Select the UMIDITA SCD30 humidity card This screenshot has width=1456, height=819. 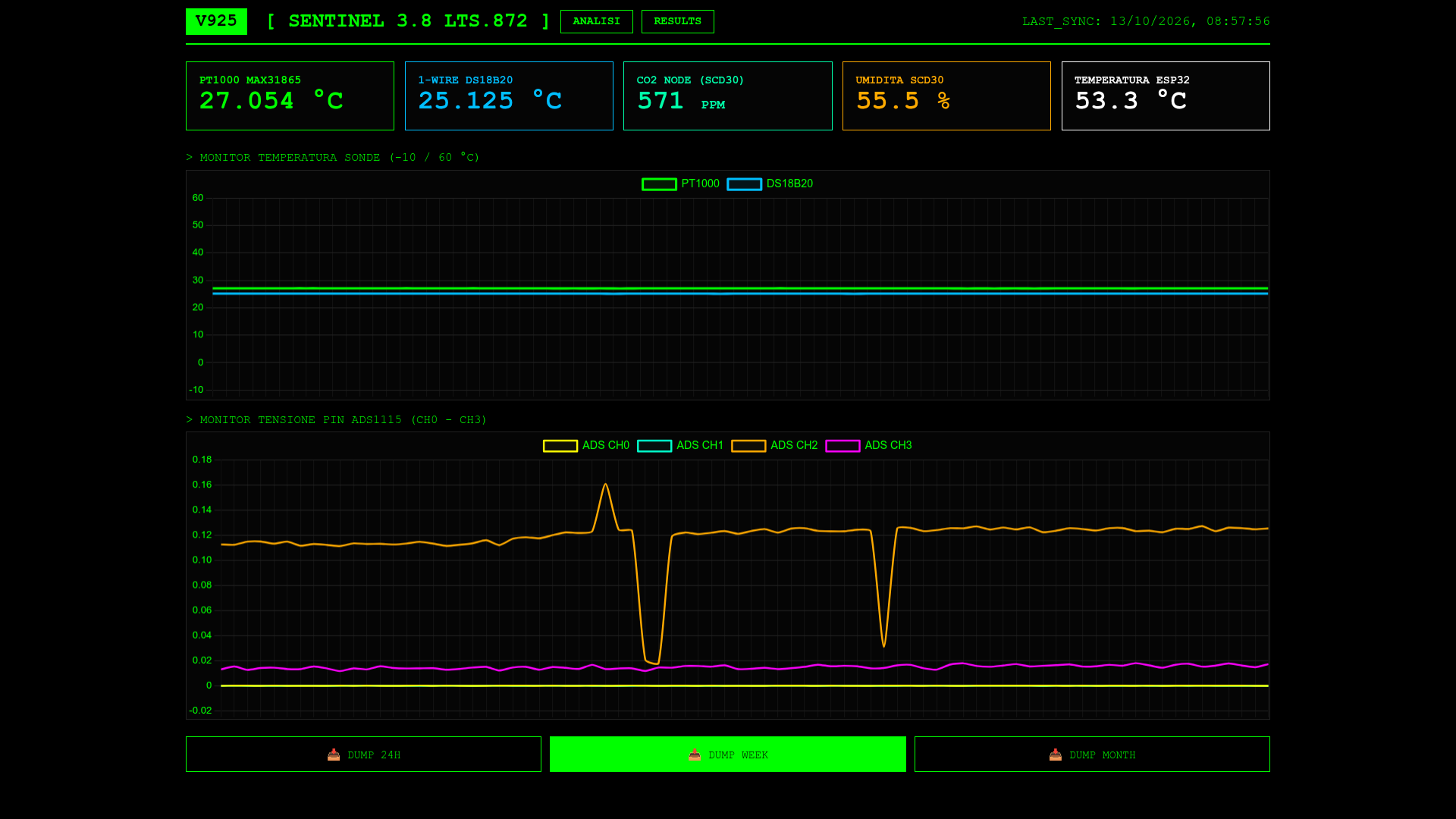pos(946,96)
